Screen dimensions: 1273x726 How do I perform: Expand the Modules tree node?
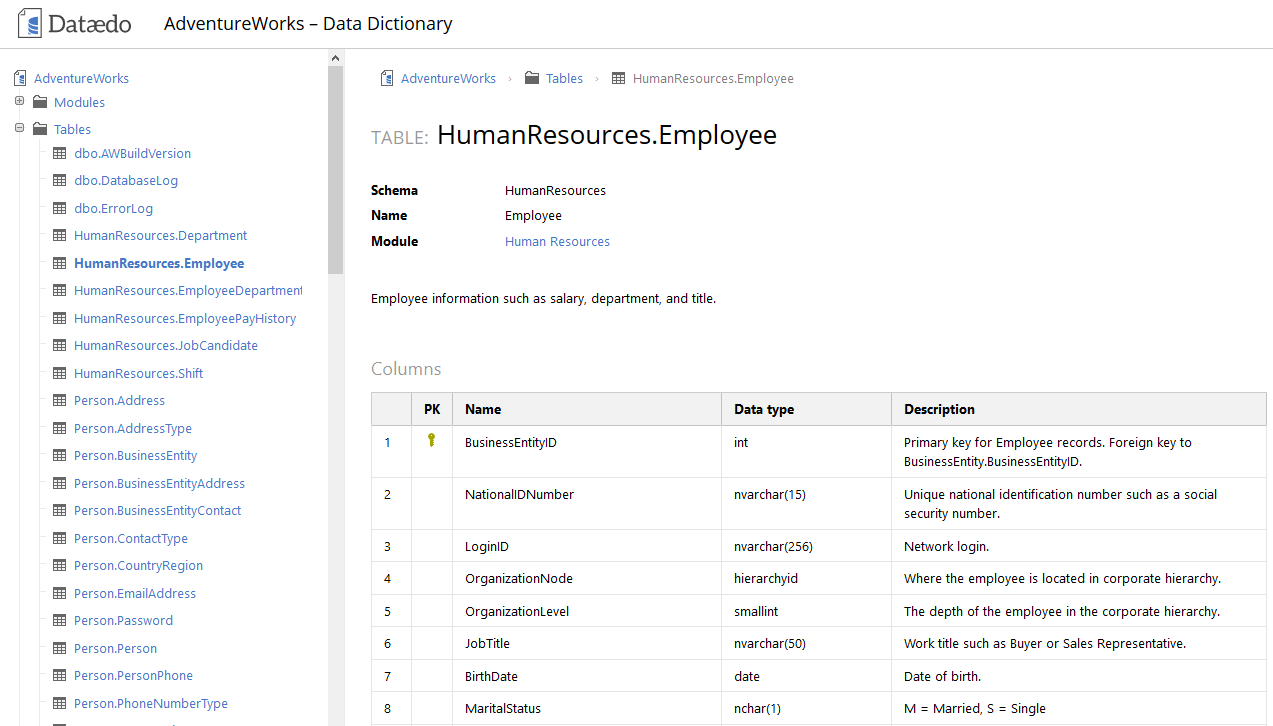coord(19,101)
